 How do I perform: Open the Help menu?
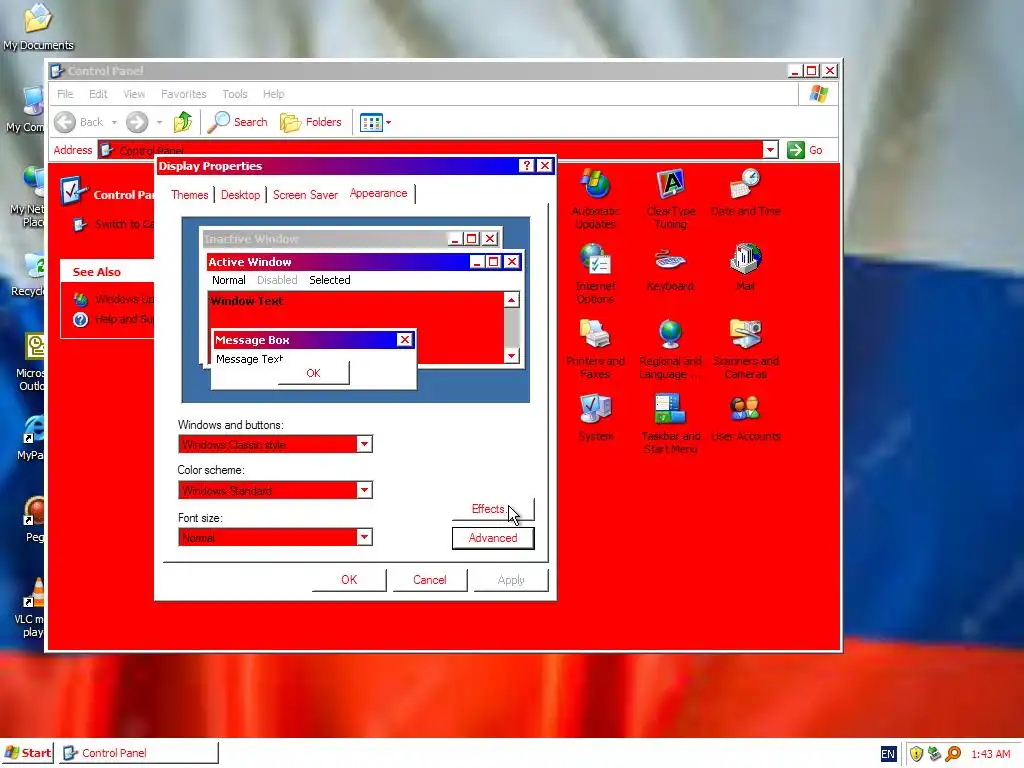[274, 94]
